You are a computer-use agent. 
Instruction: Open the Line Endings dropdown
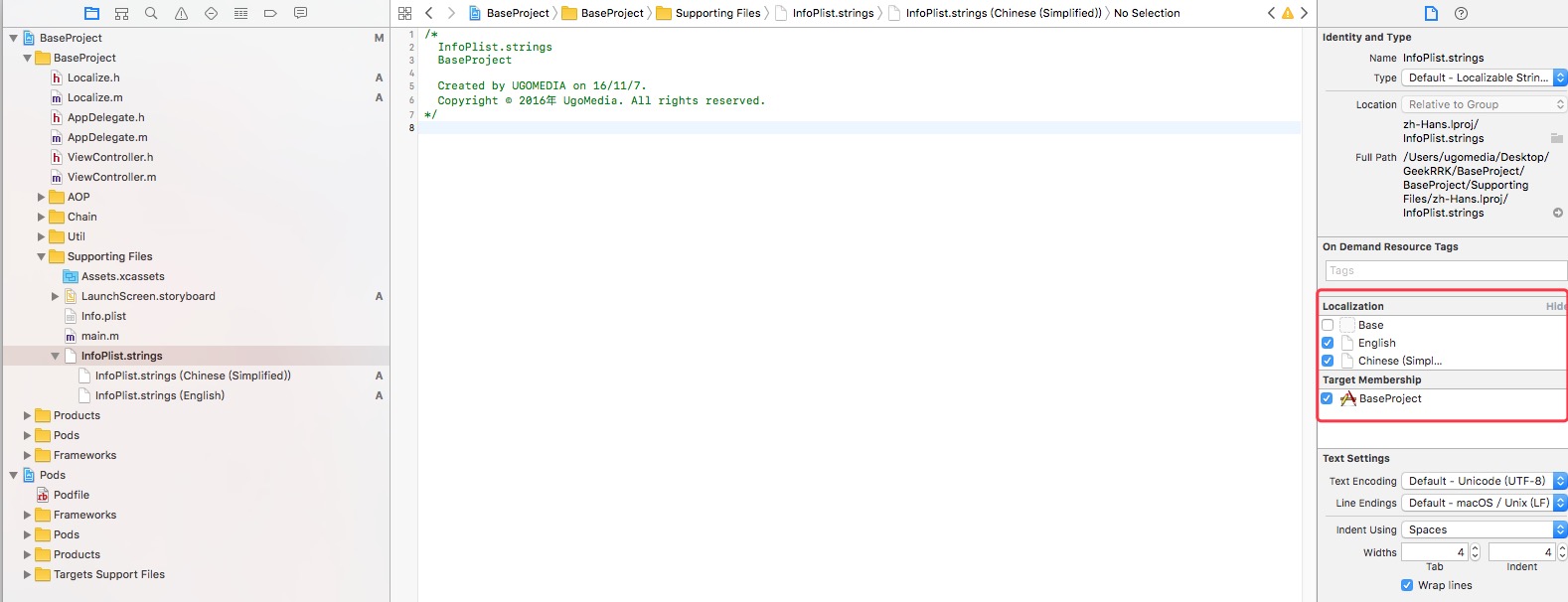[1484, 503]
